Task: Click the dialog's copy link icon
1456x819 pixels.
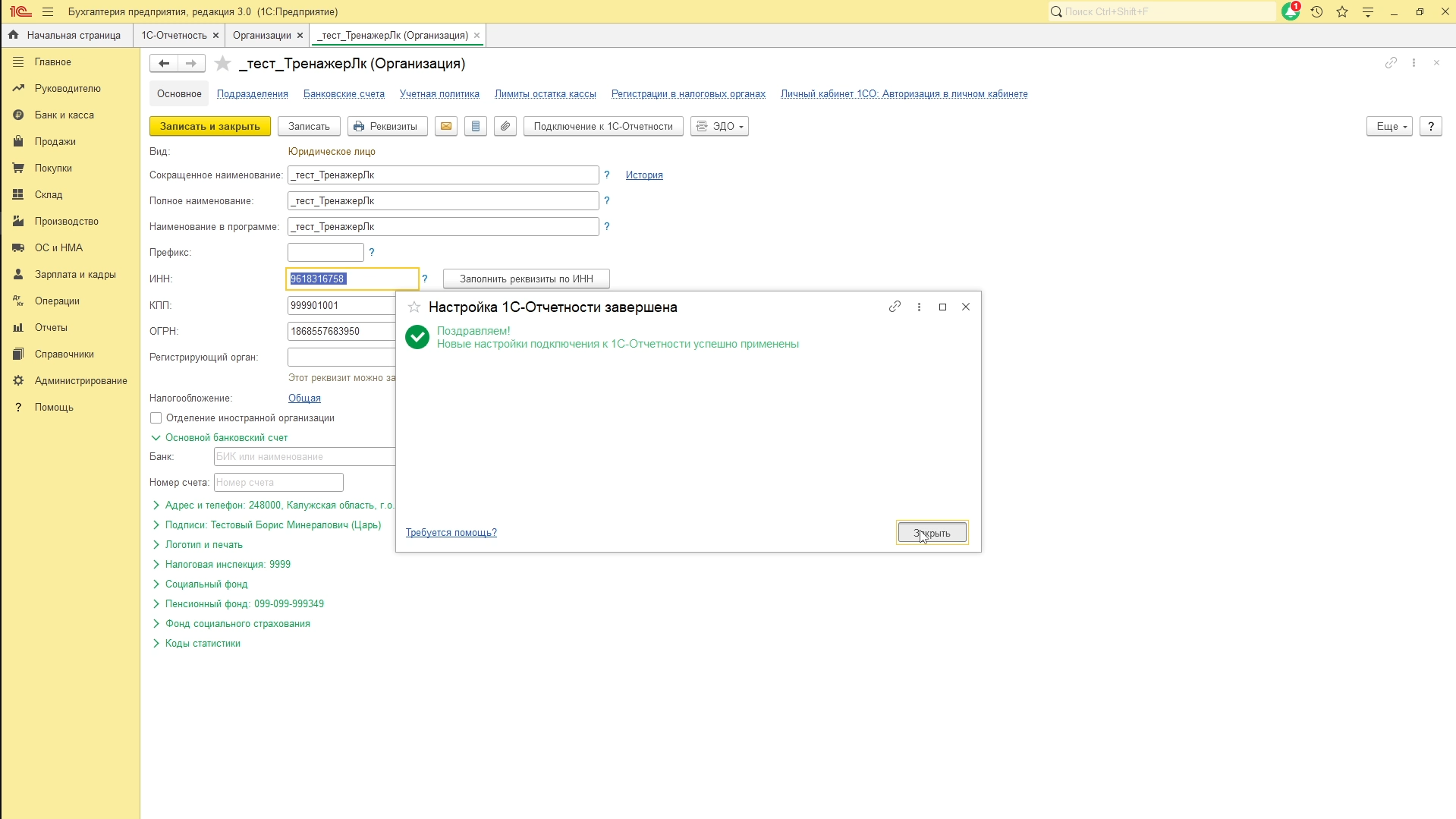Action: click(x=895, y=307)
